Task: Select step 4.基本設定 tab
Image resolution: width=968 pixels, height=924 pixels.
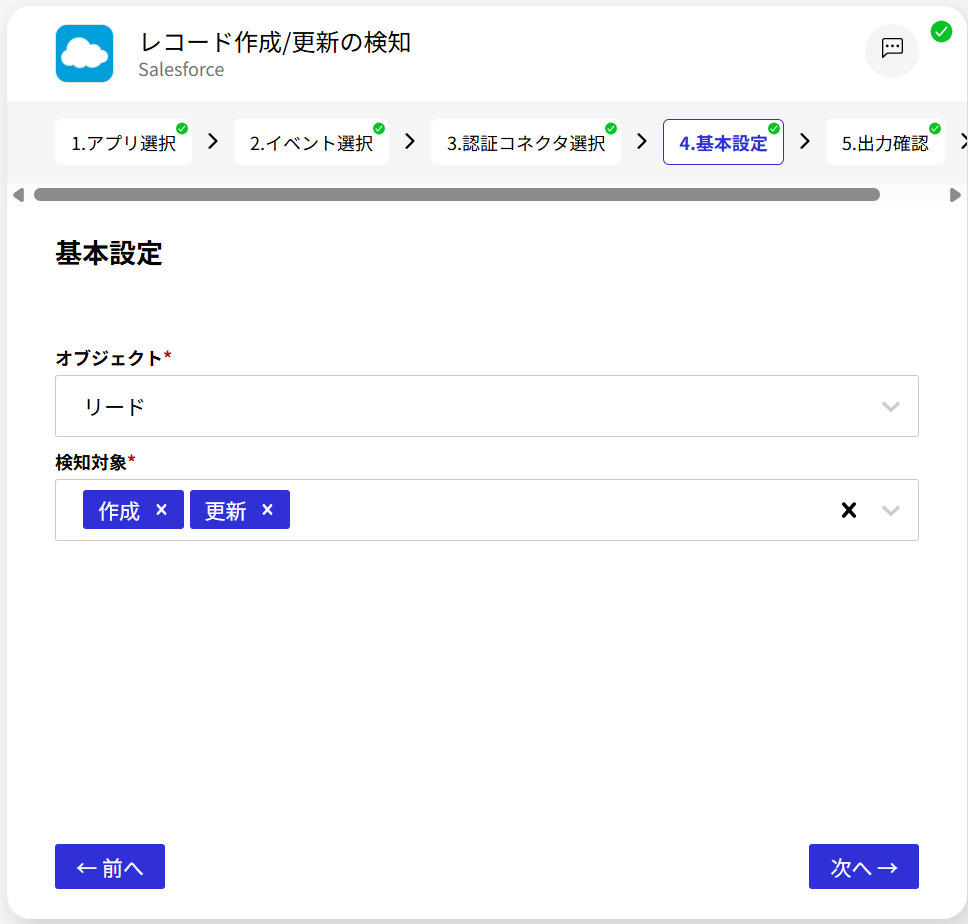Action: 723,143
